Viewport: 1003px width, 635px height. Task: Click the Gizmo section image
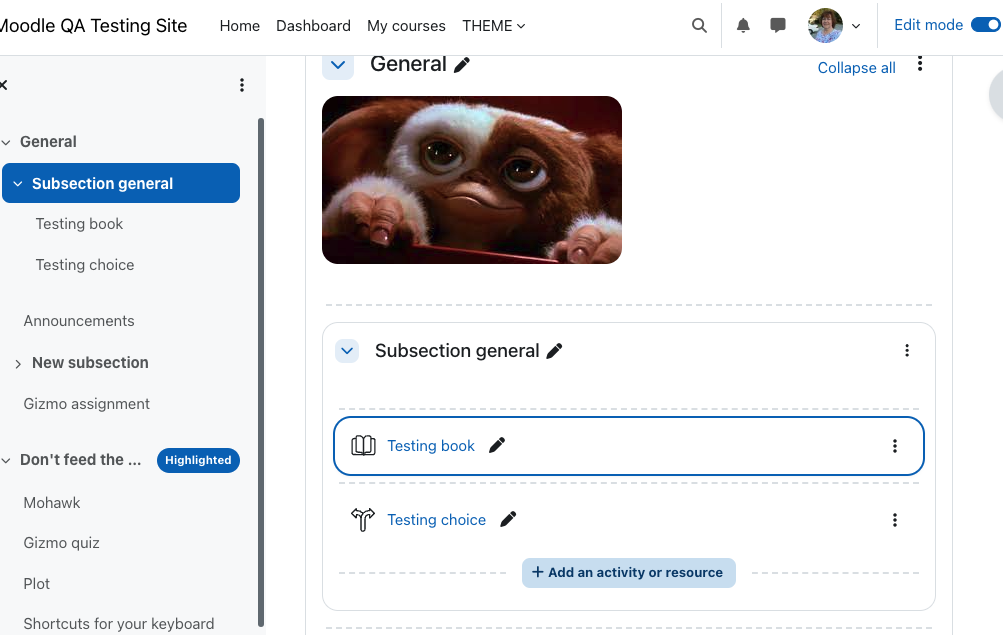472,180
